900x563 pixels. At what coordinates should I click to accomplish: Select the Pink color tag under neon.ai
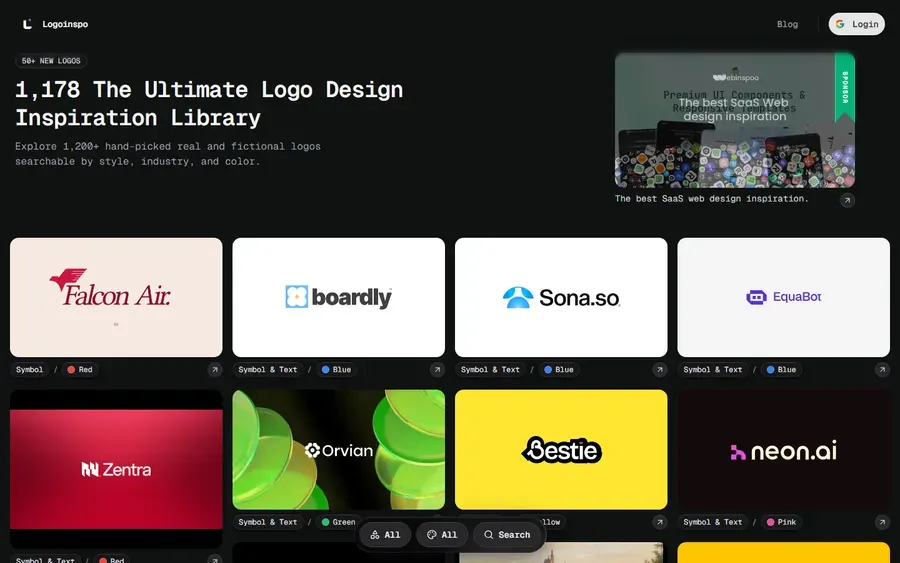782,522
